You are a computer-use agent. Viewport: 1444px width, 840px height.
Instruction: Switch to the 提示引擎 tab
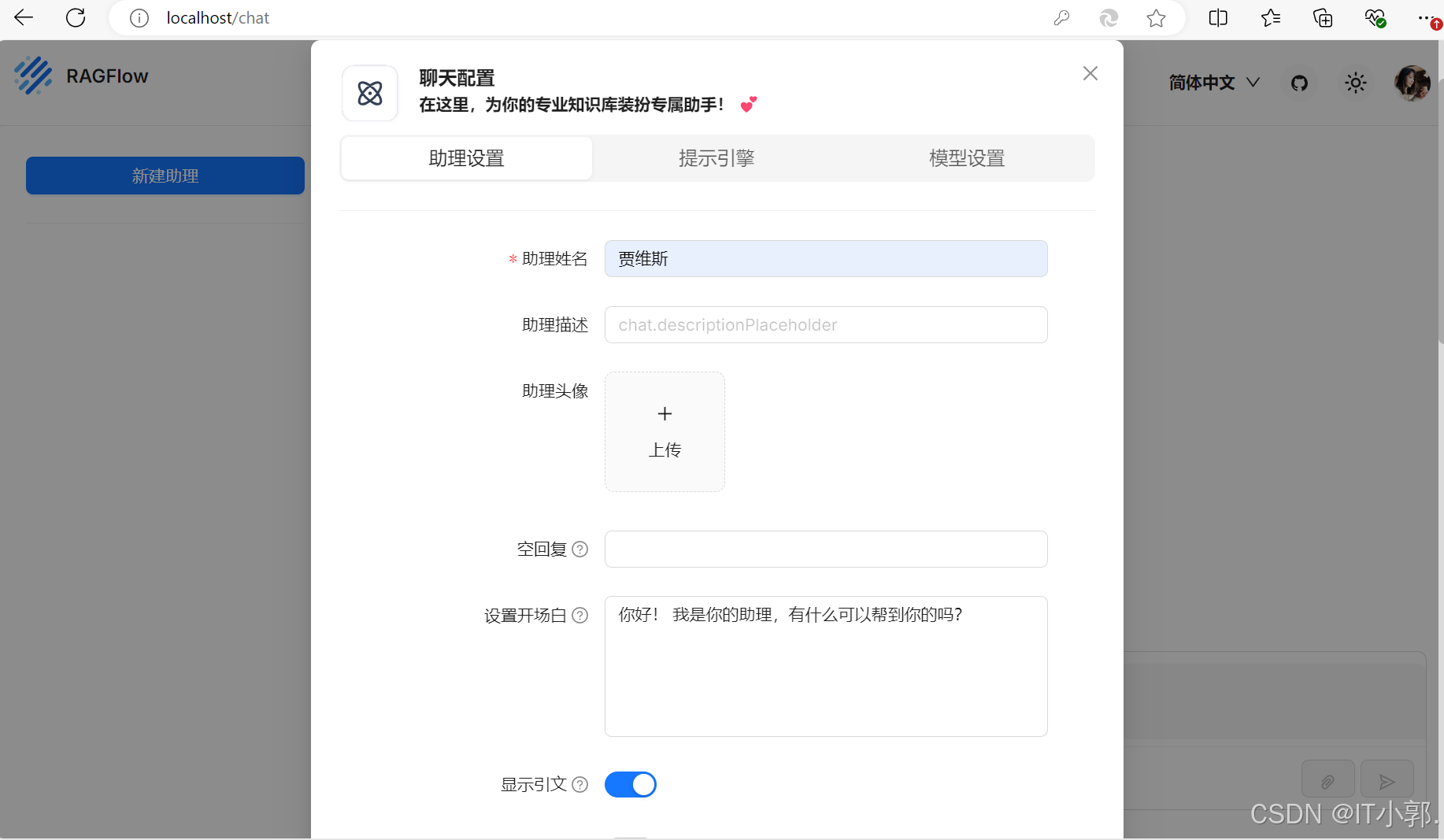point(716,157)
